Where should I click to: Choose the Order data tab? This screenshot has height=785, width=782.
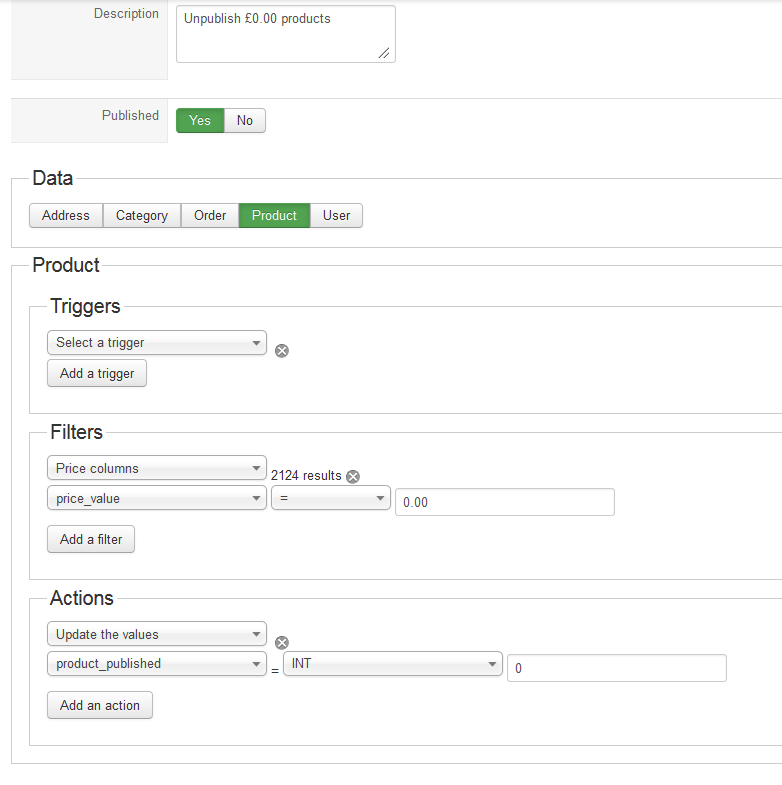pyautogui.click(x=210, y=216)
